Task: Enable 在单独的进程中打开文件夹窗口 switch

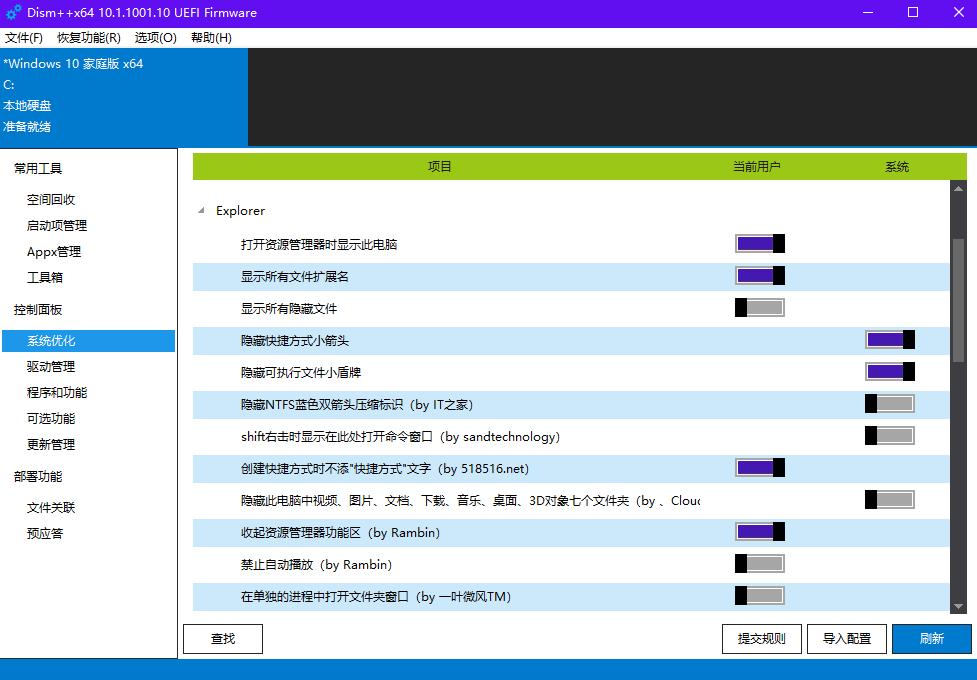Action: [760, 596]
